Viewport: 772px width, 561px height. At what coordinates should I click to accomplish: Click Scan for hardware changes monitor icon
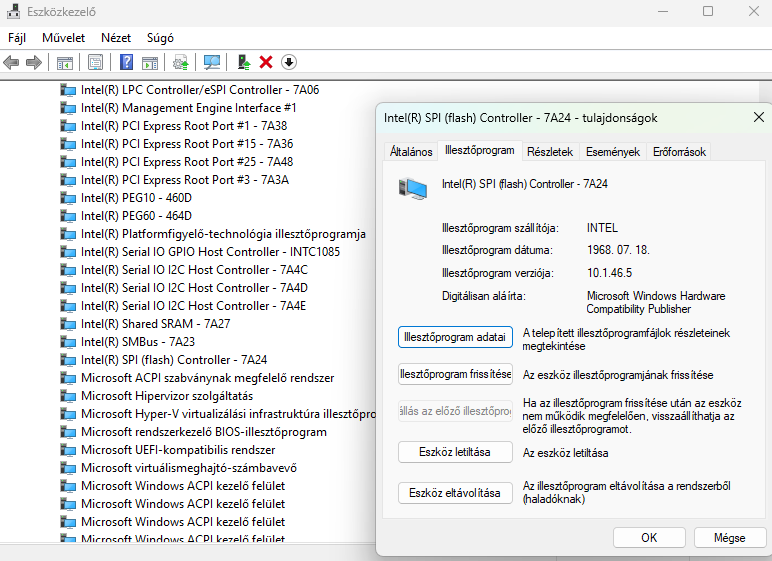click(212, 63)
